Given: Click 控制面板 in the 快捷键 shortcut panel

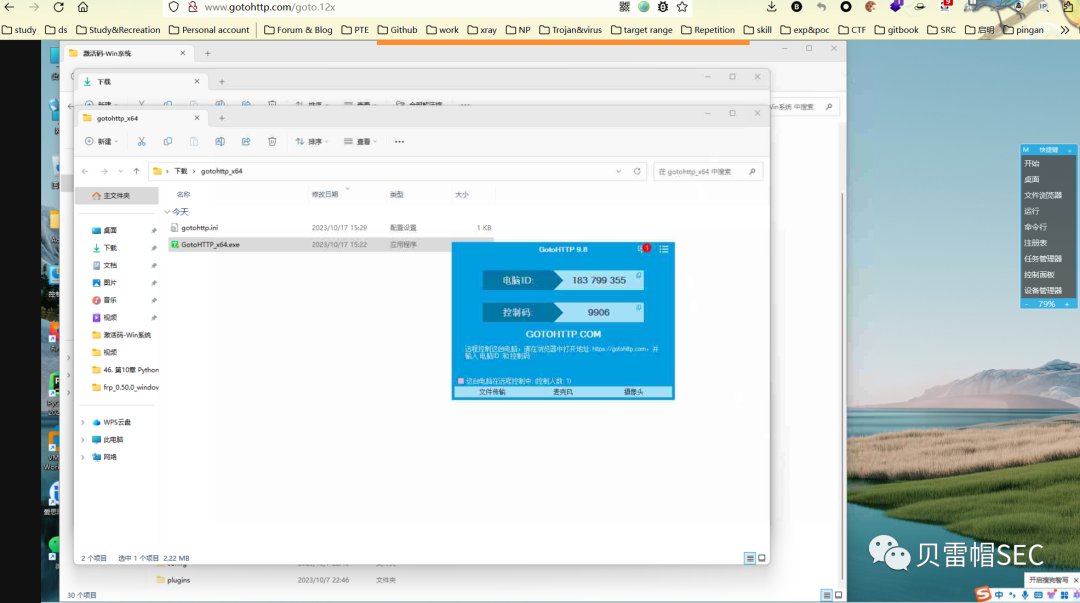Looking at the screenshot, I should click(1039, 274).
